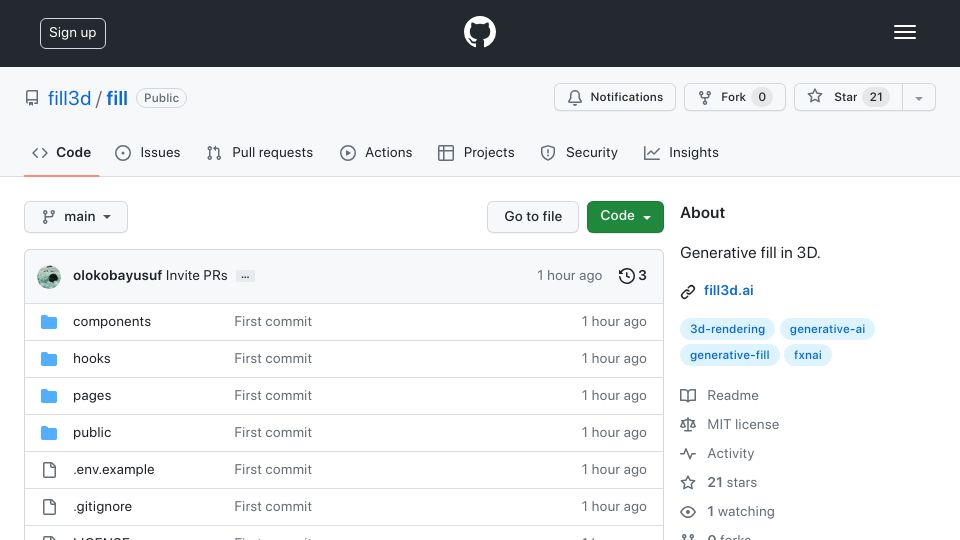Click the Public visibility badge

pyautogui.click(x=162, y=98)
